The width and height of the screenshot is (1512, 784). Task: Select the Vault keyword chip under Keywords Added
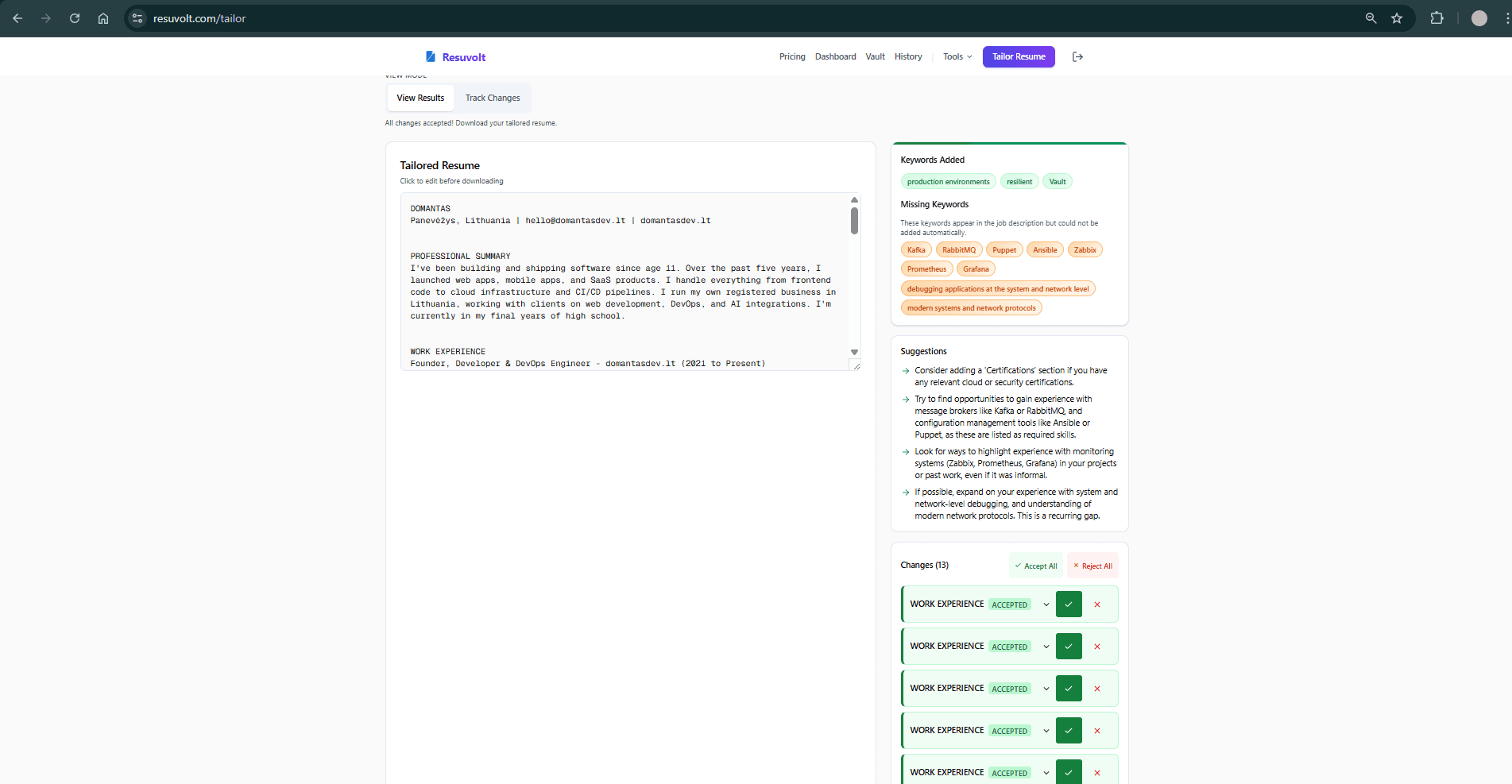click(1057, 181)
